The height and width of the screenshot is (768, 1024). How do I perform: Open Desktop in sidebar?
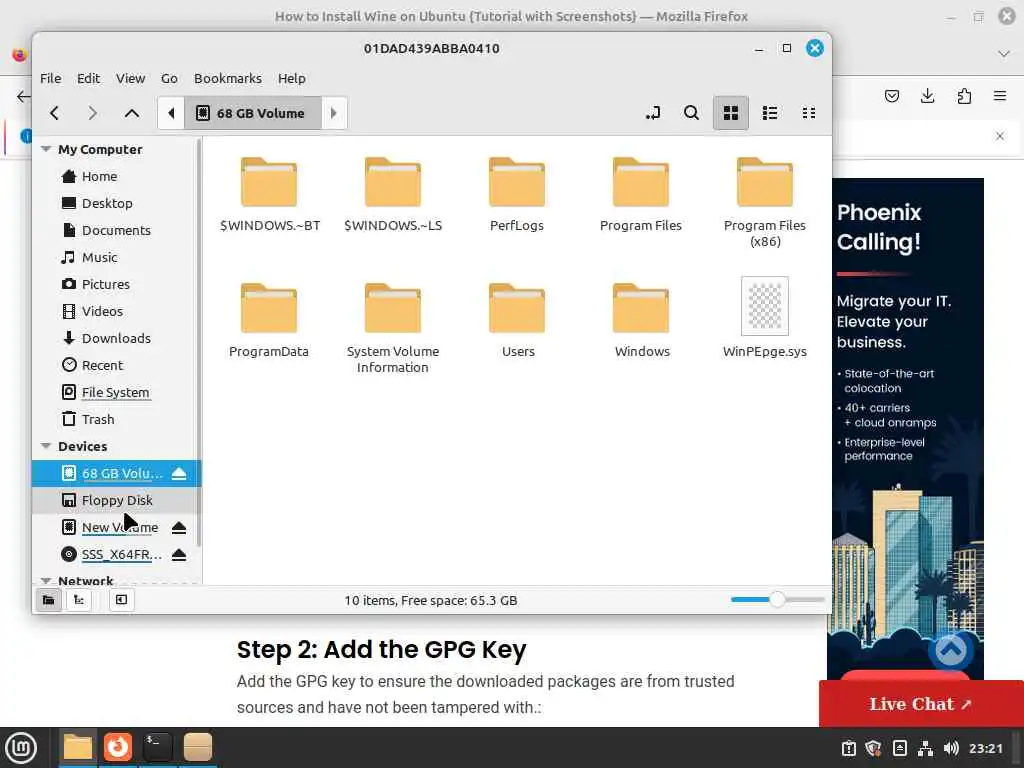click(x=114, y=203)
